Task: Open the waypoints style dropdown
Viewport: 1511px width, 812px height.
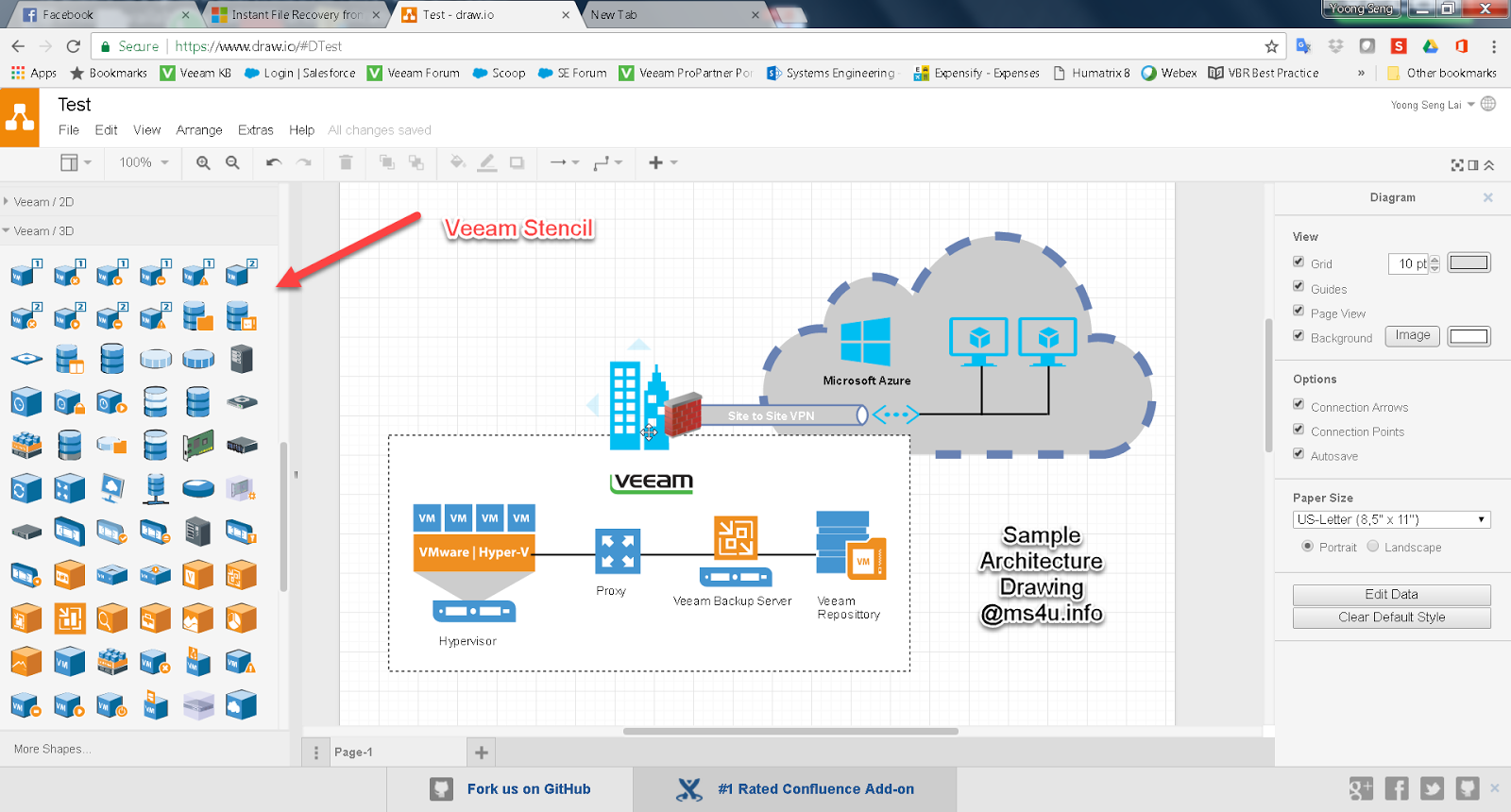Action: click(x=608, y=162)
